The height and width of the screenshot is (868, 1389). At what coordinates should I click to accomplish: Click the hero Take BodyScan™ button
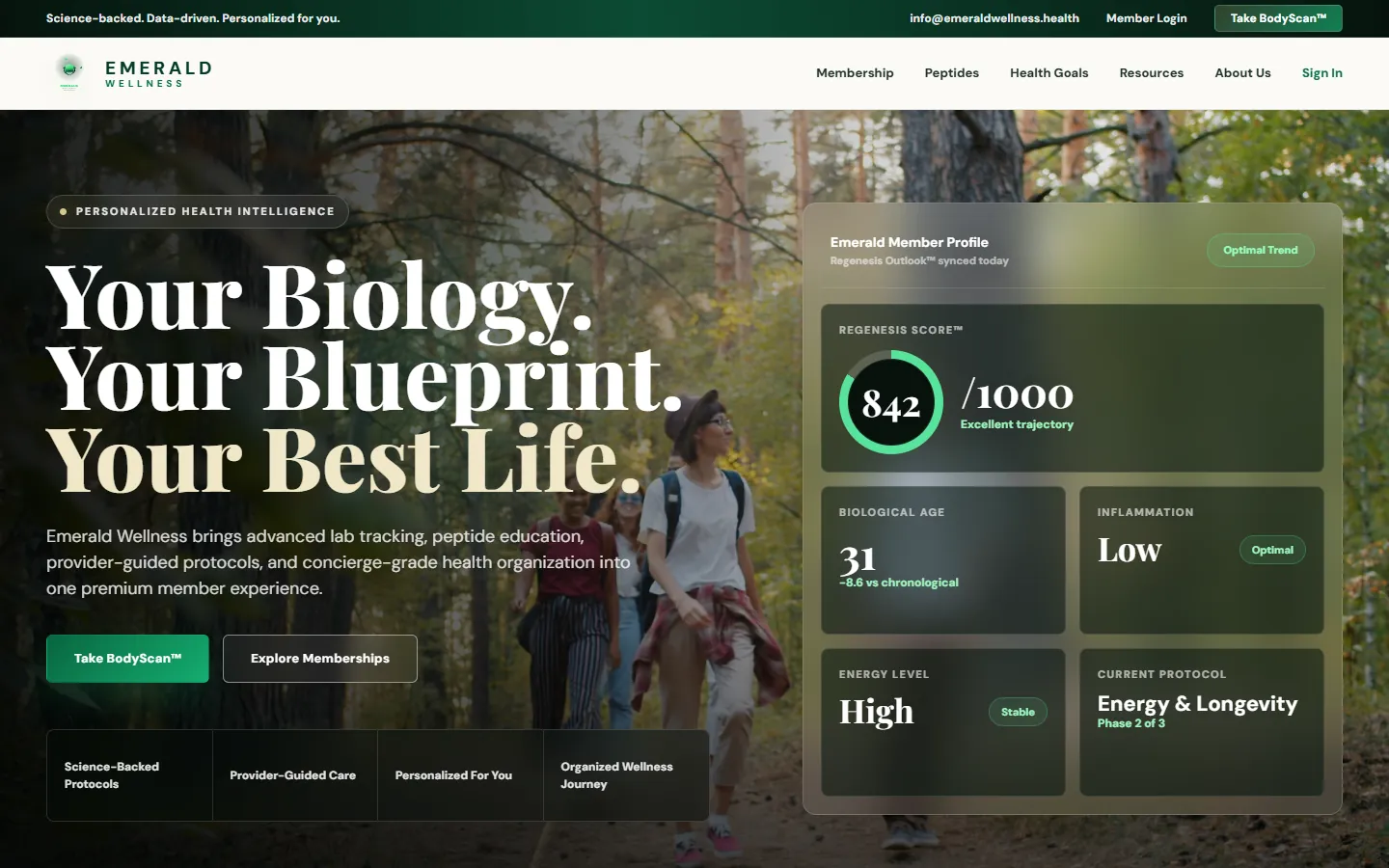tap(127, 659)
